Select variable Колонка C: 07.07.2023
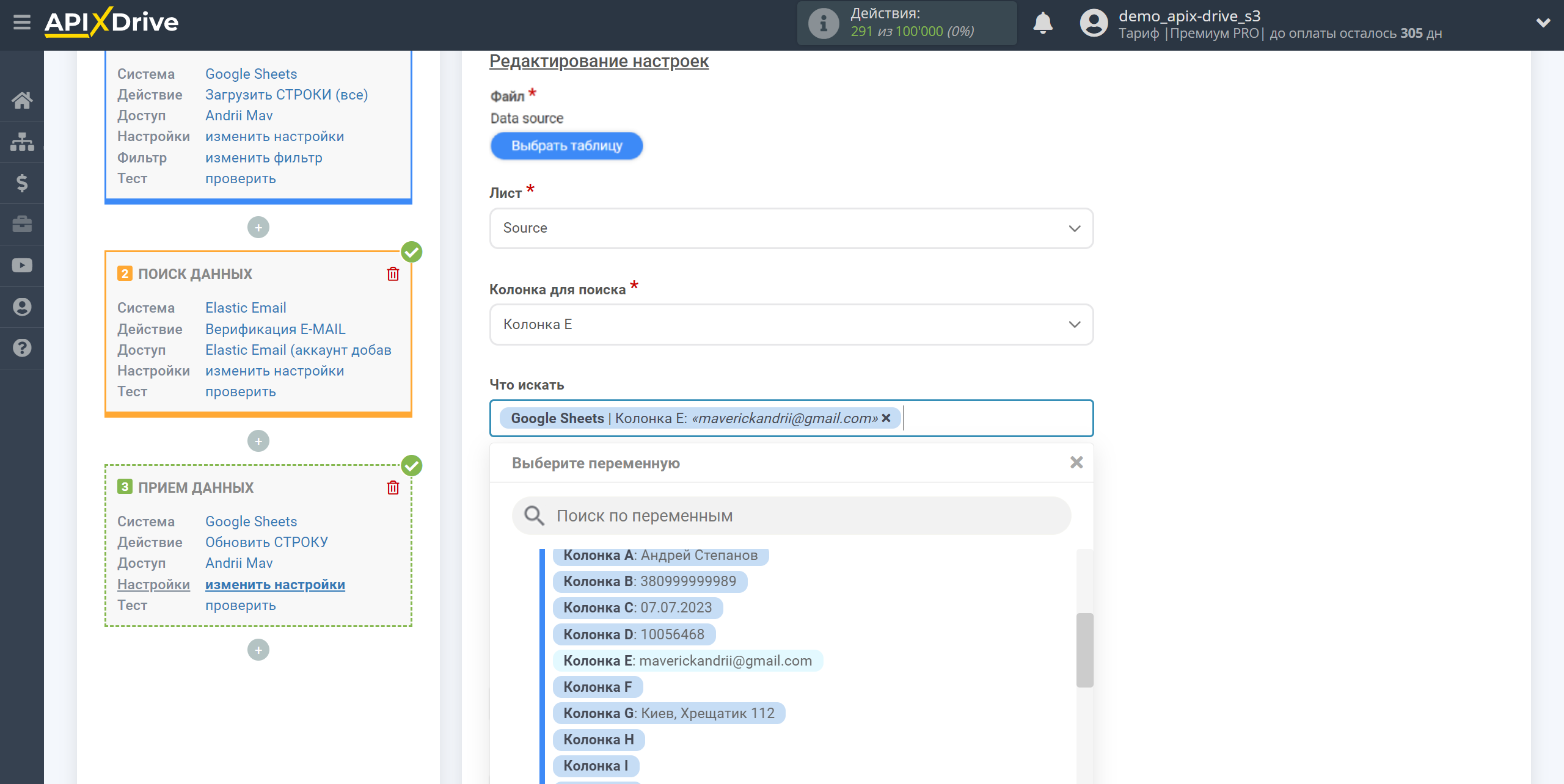 pyautogui.click(x=638, y=608)
